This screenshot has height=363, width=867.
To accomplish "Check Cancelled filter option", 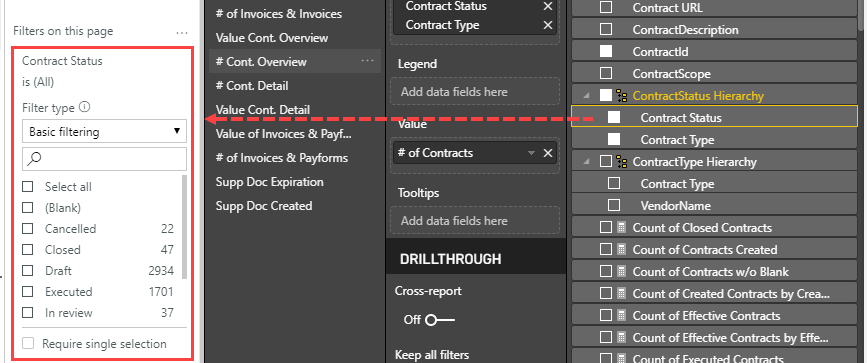I will click(28, 229).
